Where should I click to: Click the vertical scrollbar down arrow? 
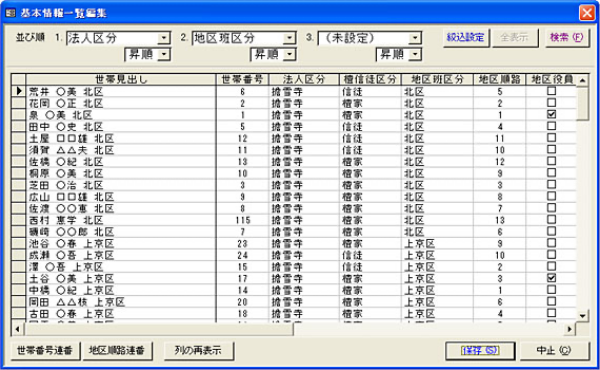pyautogui.click(x=582, y=316)
